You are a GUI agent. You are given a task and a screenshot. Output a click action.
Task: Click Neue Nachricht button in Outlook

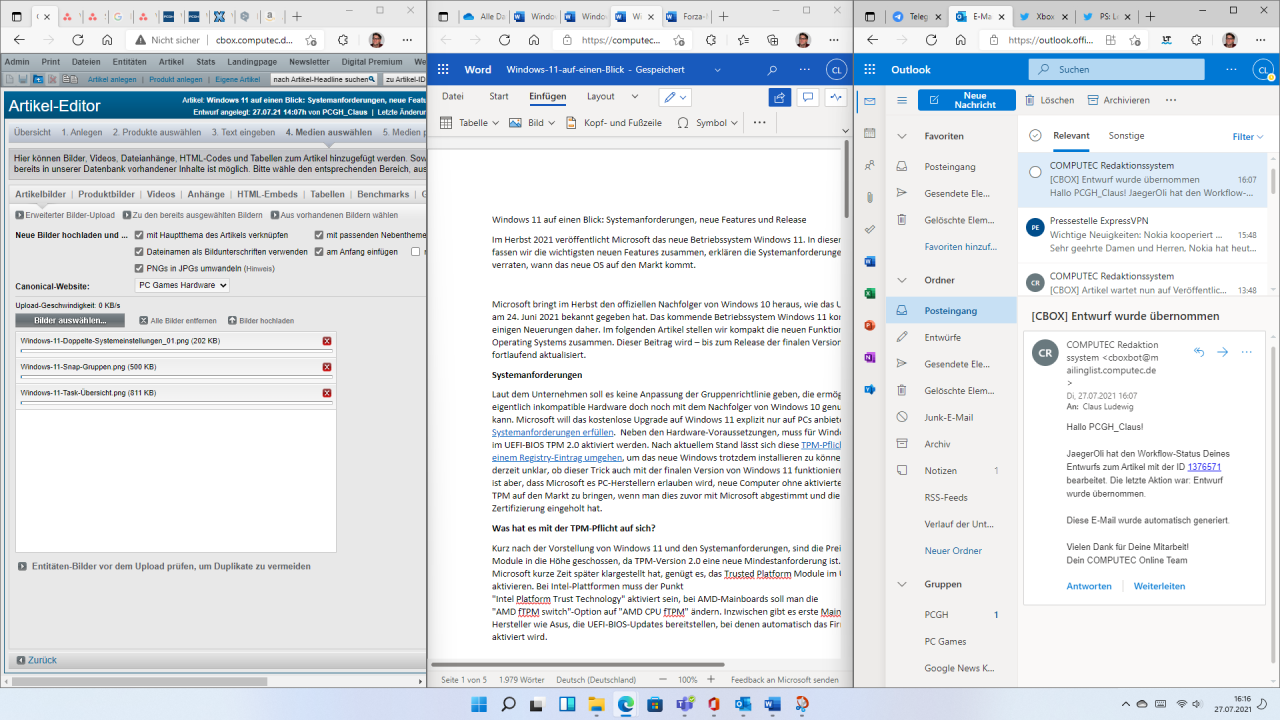(966, 100)
